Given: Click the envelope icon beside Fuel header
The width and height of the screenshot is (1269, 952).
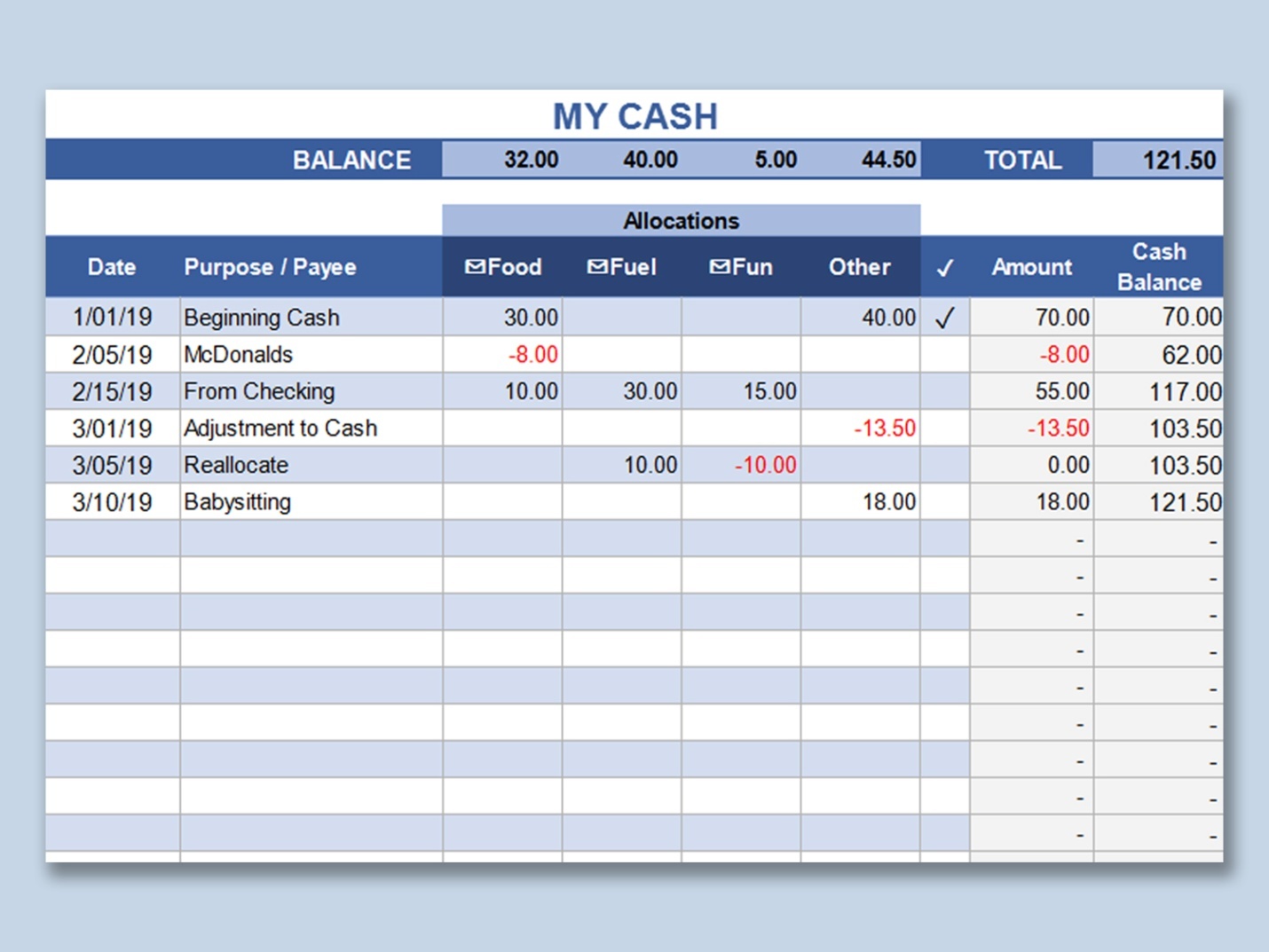Looking at the screenshot, I should point(597,267).
